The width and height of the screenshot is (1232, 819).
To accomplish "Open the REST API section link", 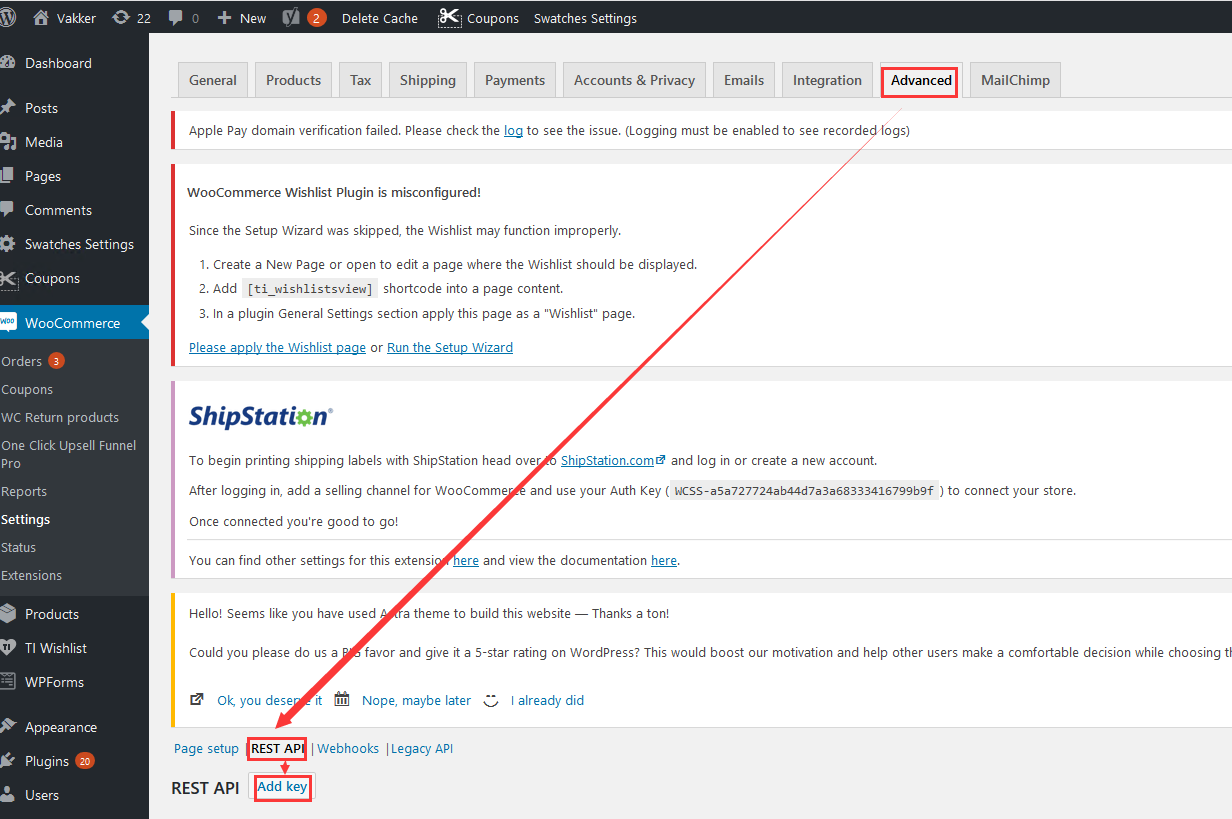I will pos(277,748).
